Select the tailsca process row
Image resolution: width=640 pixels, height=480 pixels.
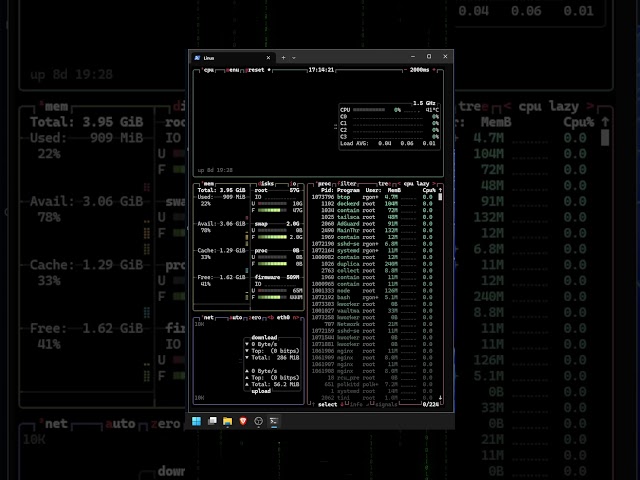pyautogui.click(x=372, y=217)
